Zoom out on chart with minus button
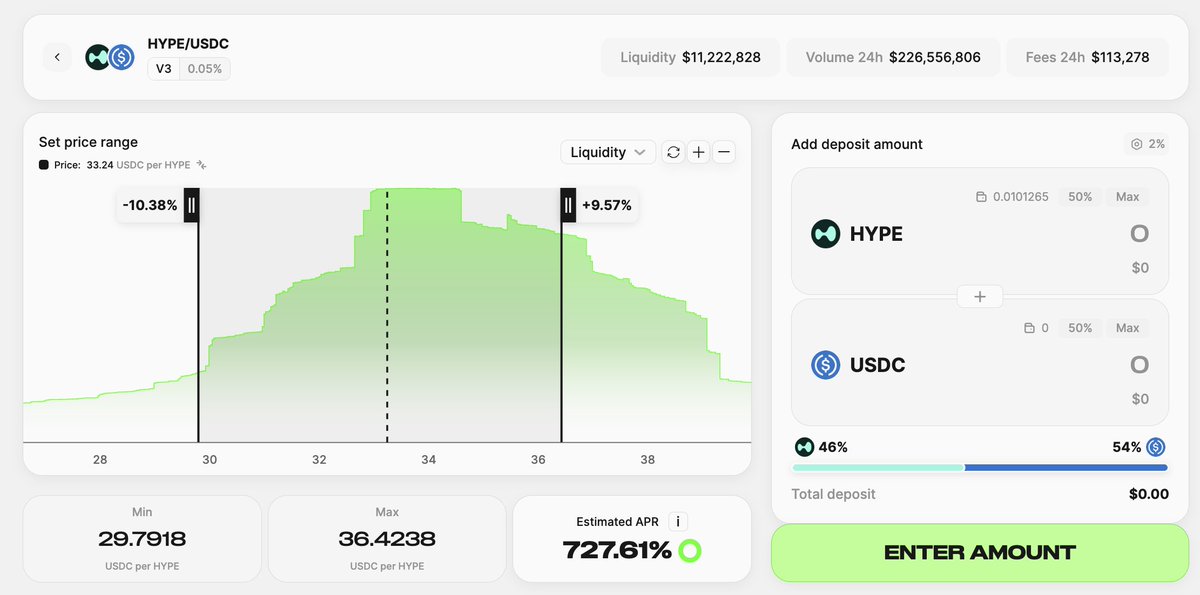This screenshot has height=595, width=1200. coord(725,152)
